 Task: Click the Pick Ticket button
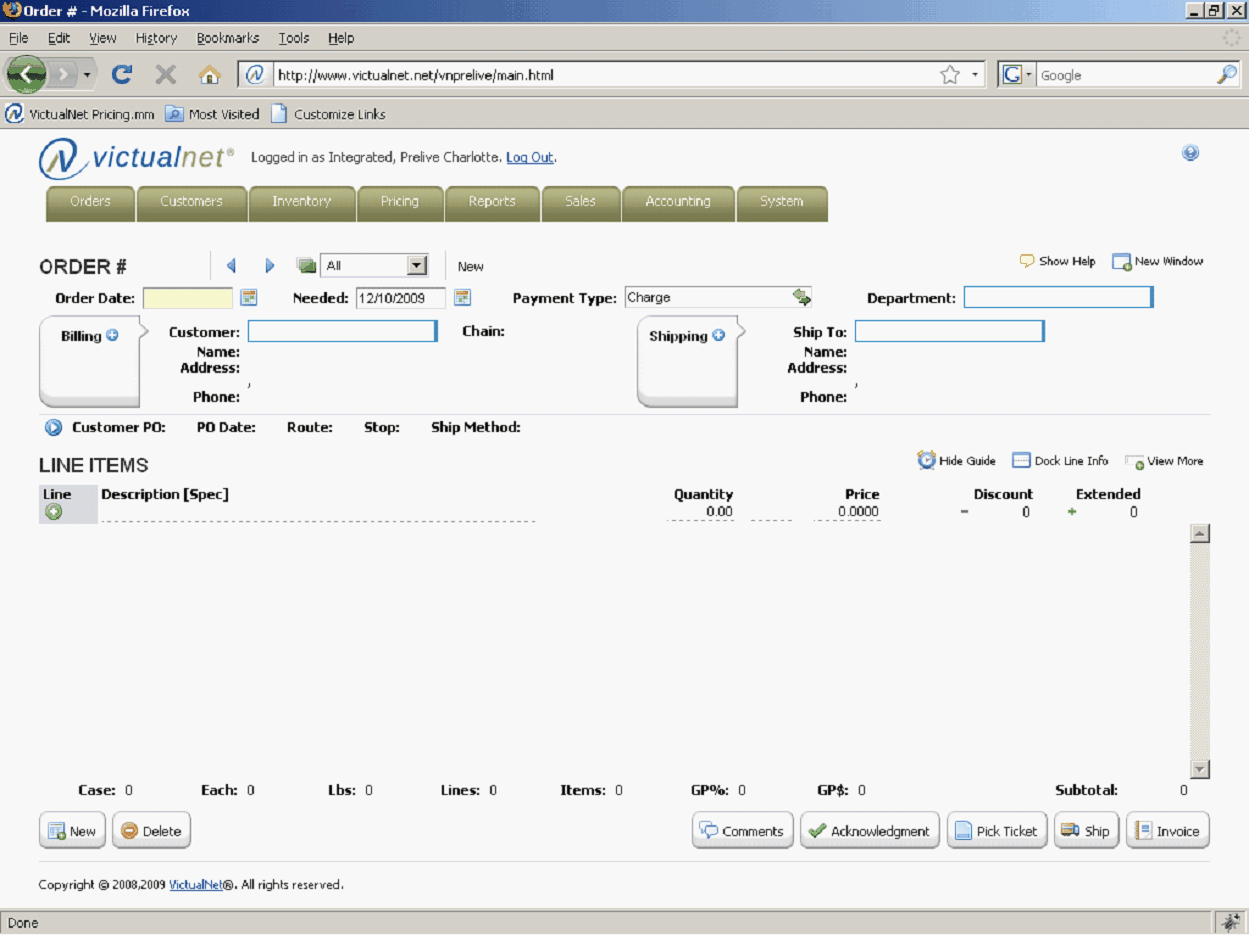[x=997, y=830]
